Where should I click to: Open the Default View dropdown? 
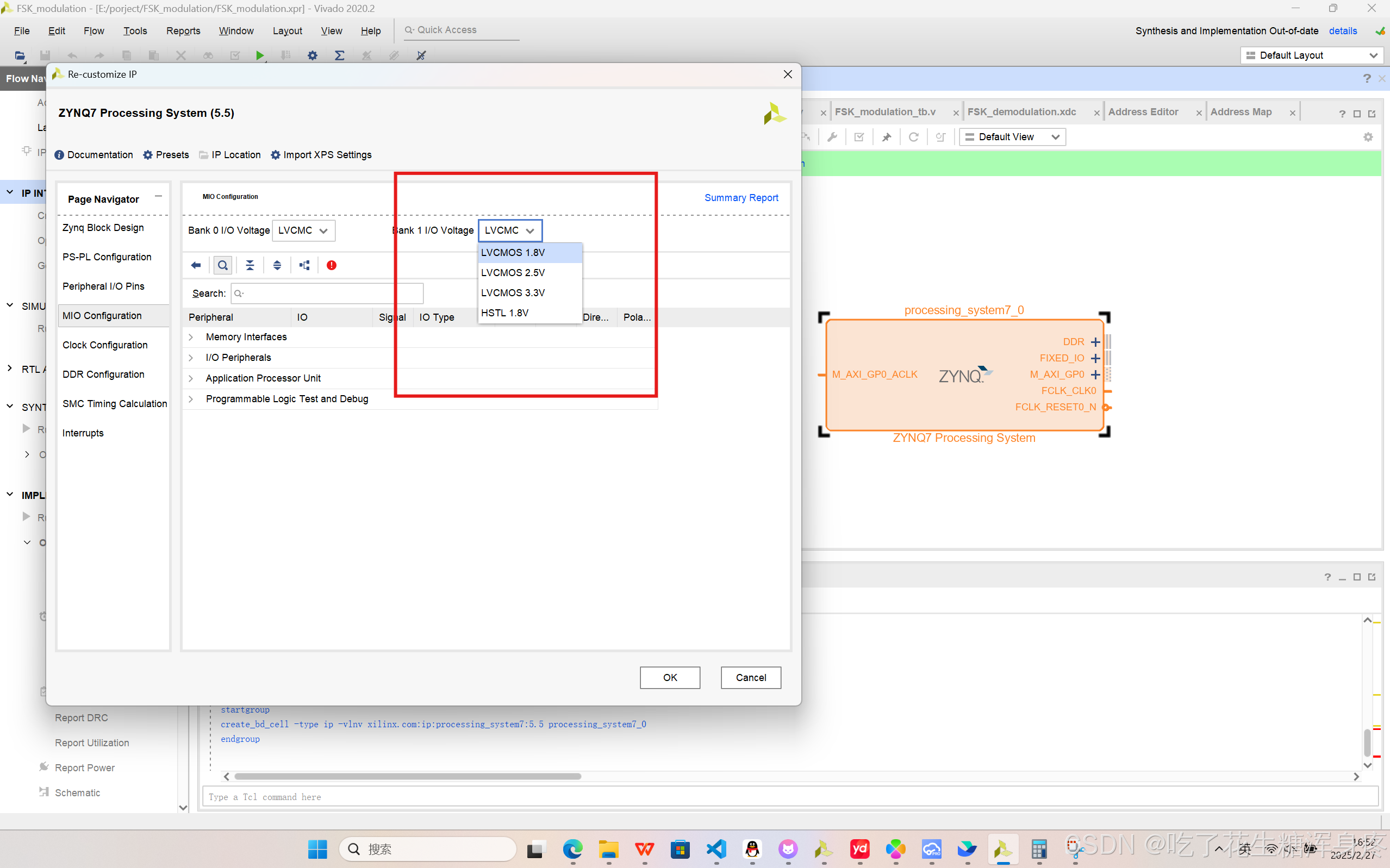[x=1012, y=136]
